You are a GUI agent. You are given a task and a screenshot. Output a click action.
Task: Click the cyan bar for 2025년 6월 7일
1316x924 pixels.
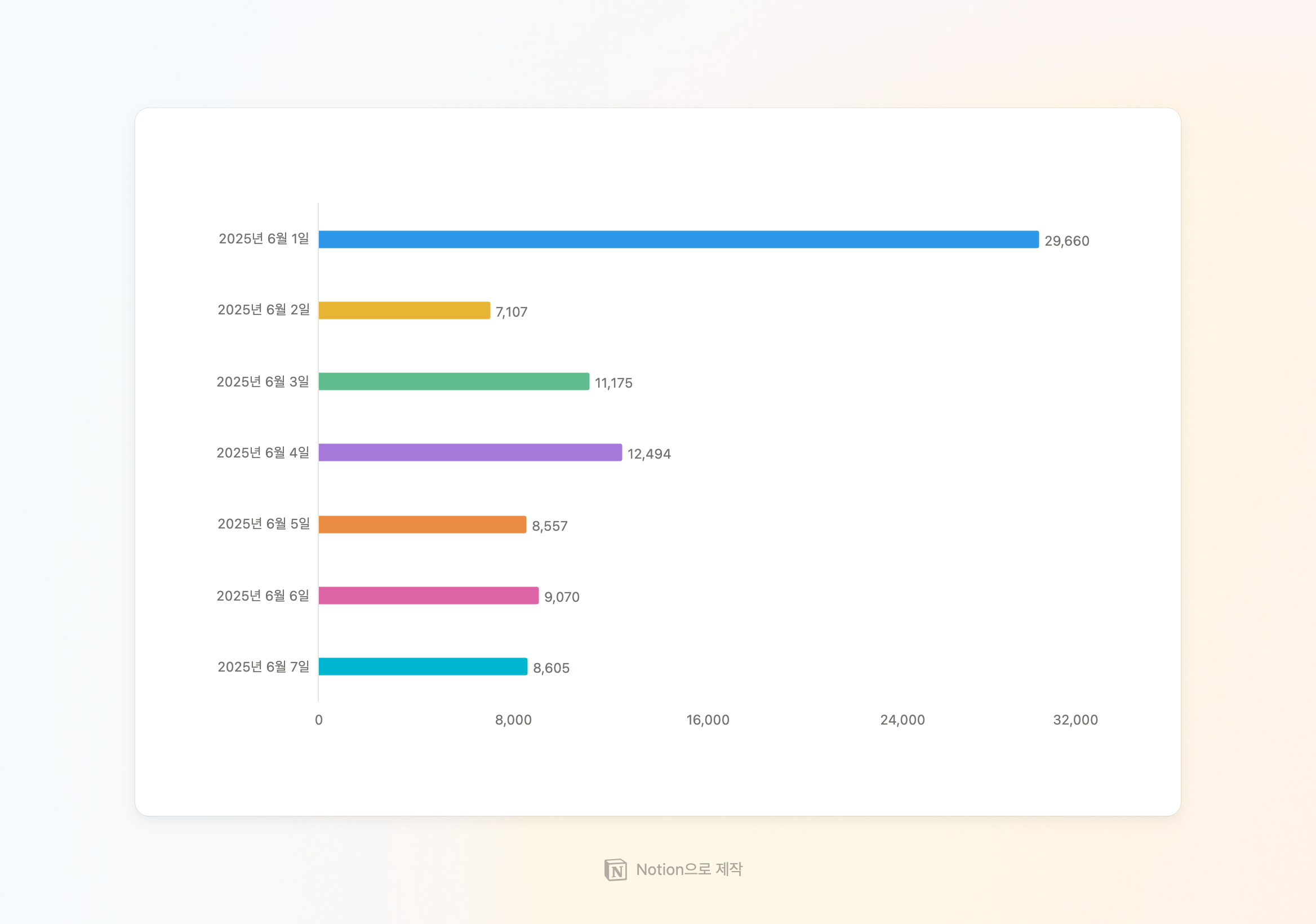423,667
